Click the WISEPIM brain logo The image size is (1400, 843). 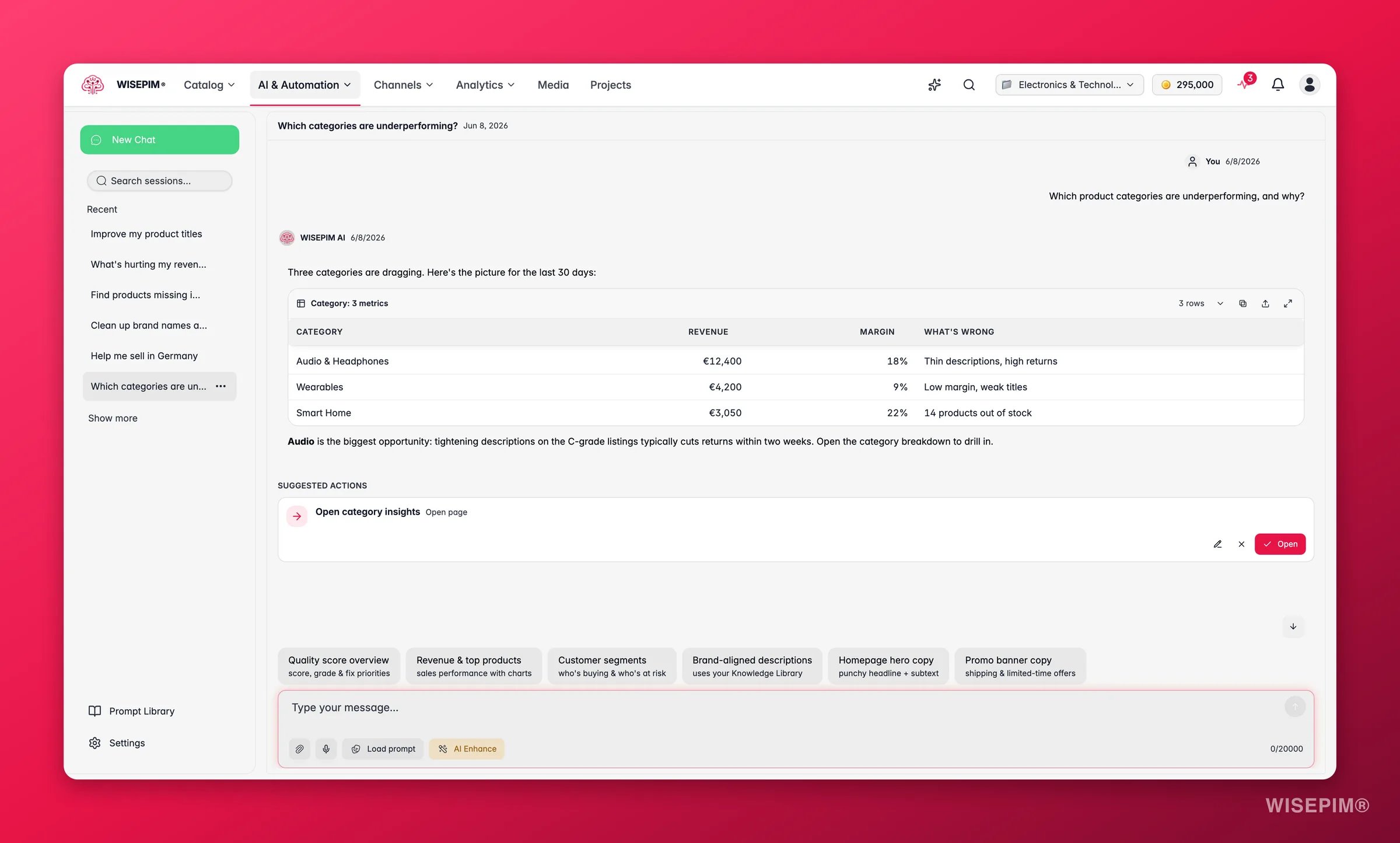click(93, 85)
